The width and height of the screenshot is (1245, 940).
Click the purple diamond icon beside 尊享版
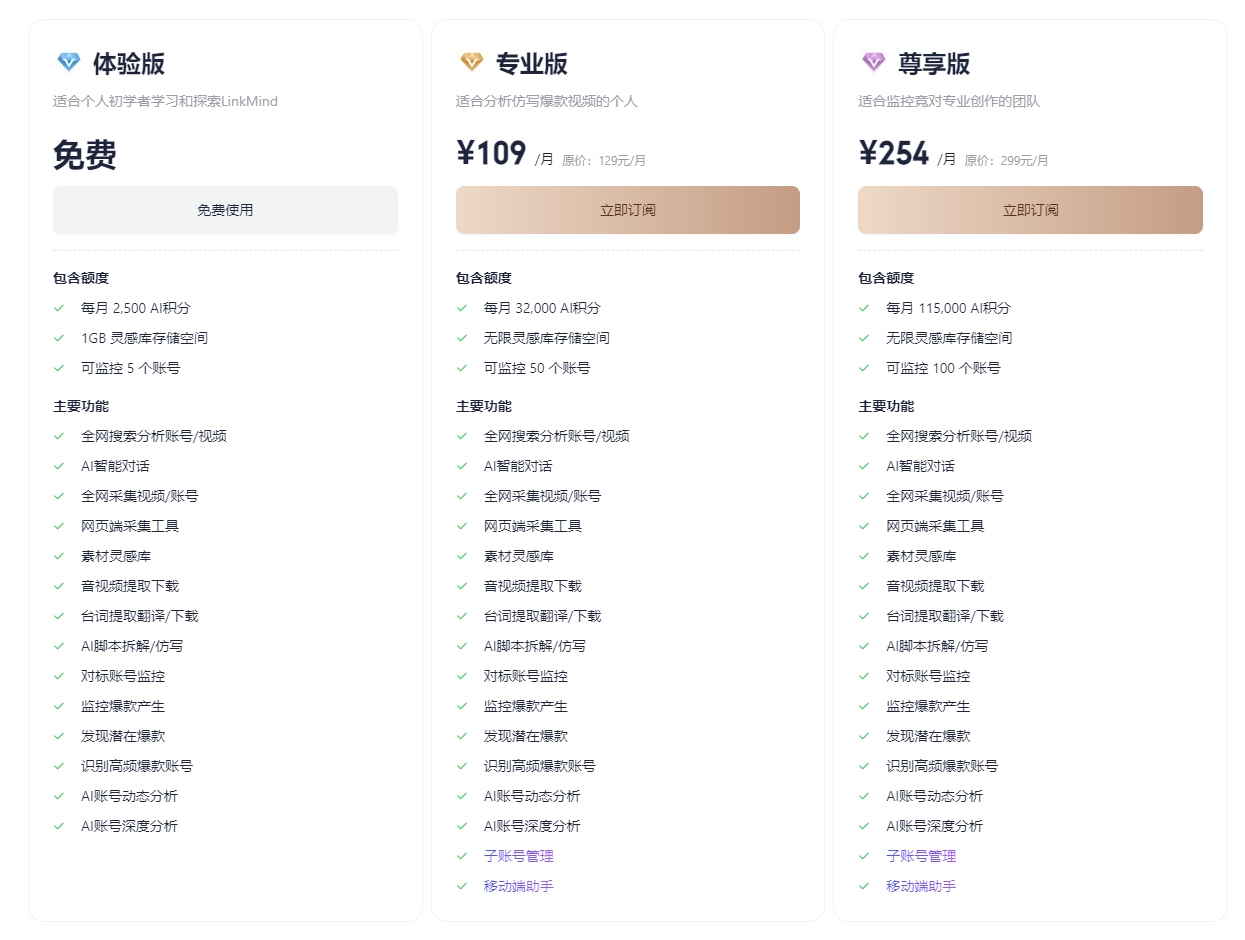(874, 63)
